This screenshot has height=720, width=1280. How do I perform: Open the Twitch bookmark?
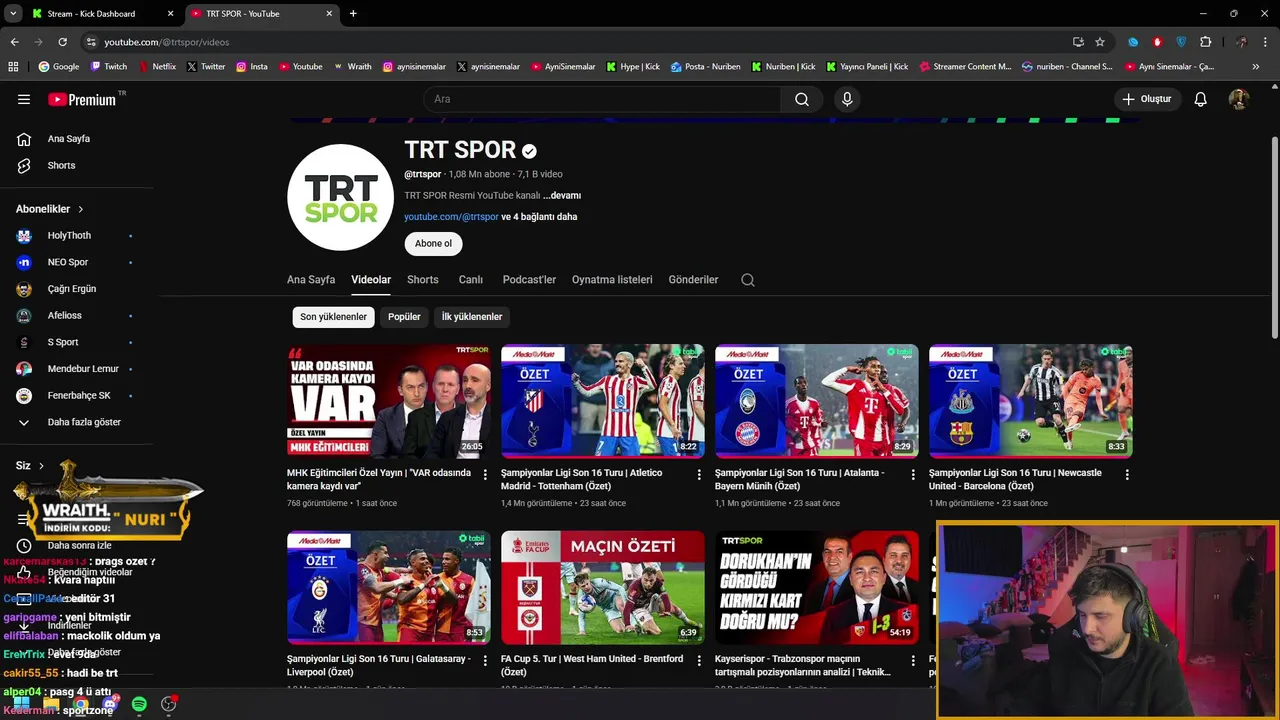[x=109, y=67]
